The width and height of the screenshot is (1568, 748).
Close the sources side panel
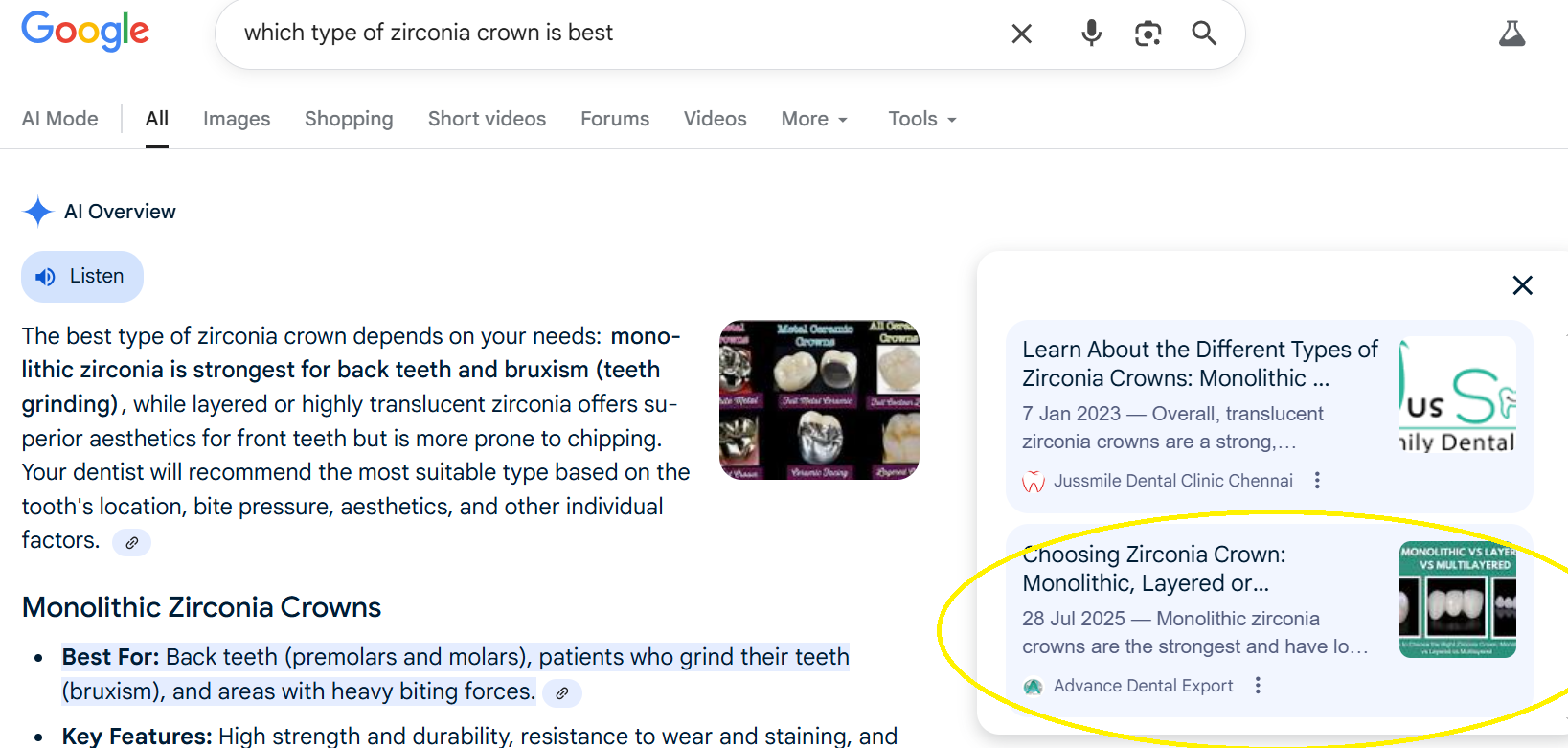1522,285
